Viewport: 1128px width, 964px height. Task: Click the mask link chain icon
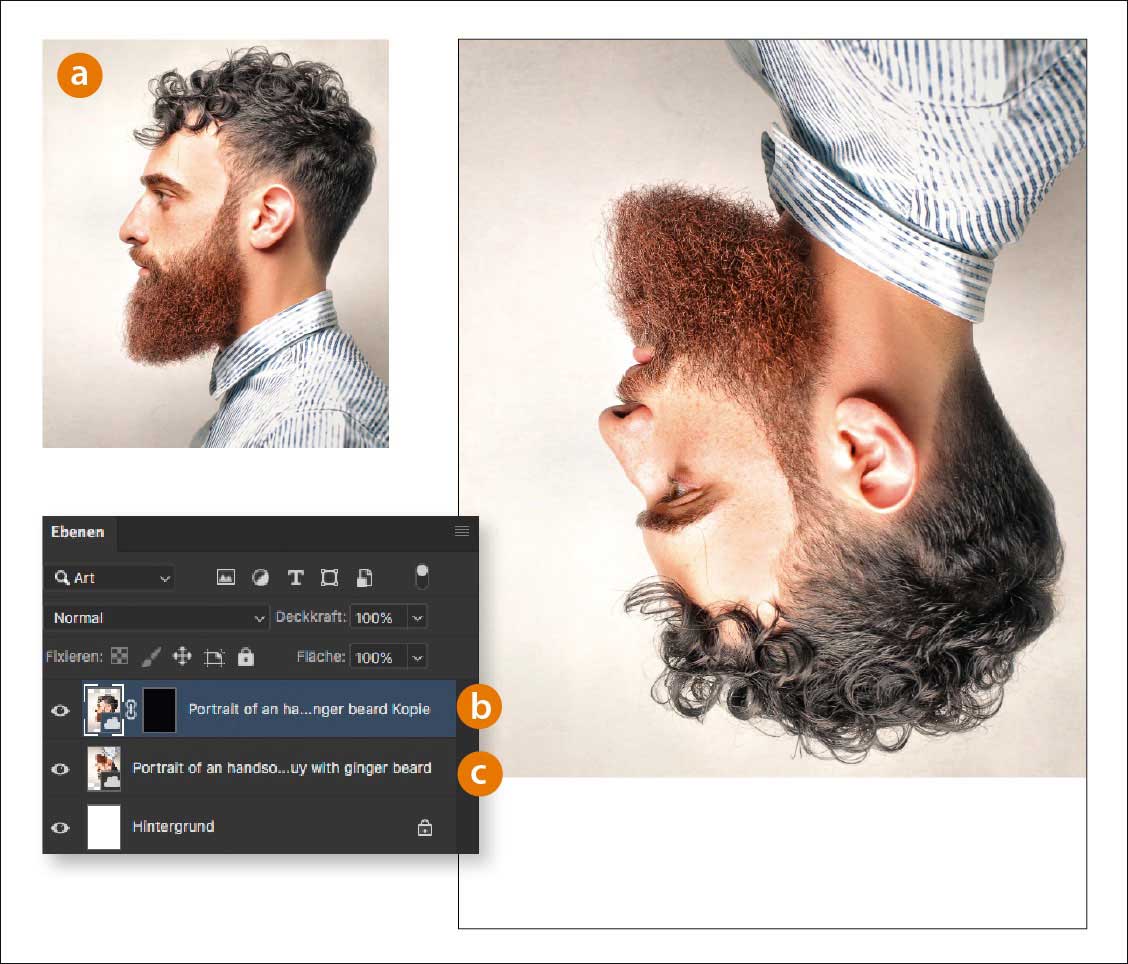[x=132, y=710]
